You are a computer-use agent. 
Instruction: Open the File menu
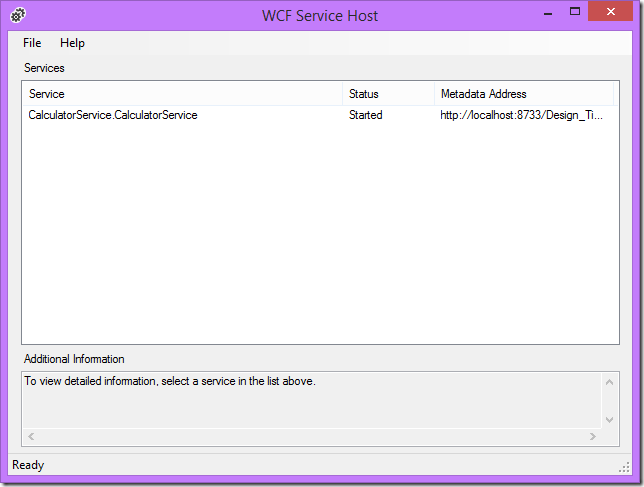click(32, 43)
